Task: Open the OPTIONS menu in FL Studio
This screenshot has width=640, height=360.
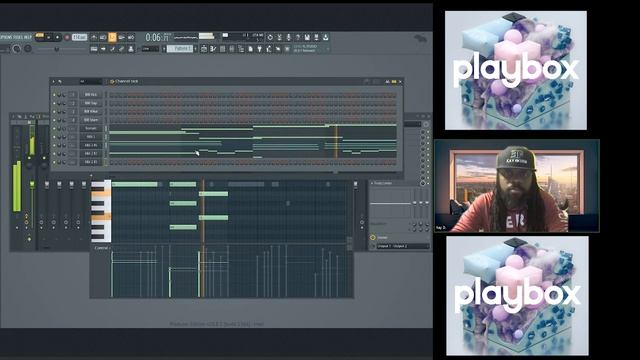Action: tap(5, 37)
